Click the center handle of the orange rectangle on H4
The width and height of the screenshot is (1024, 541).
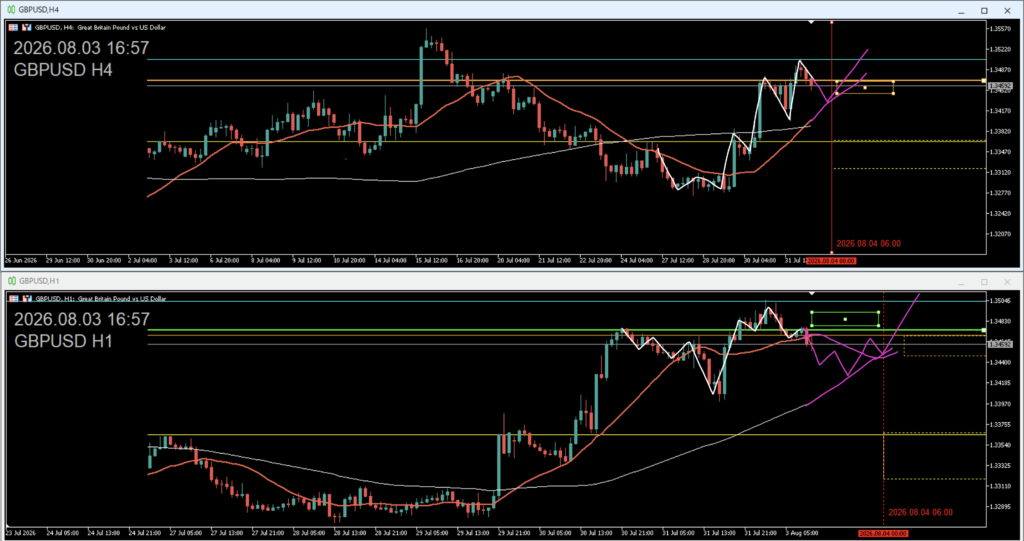coord(865,88)
